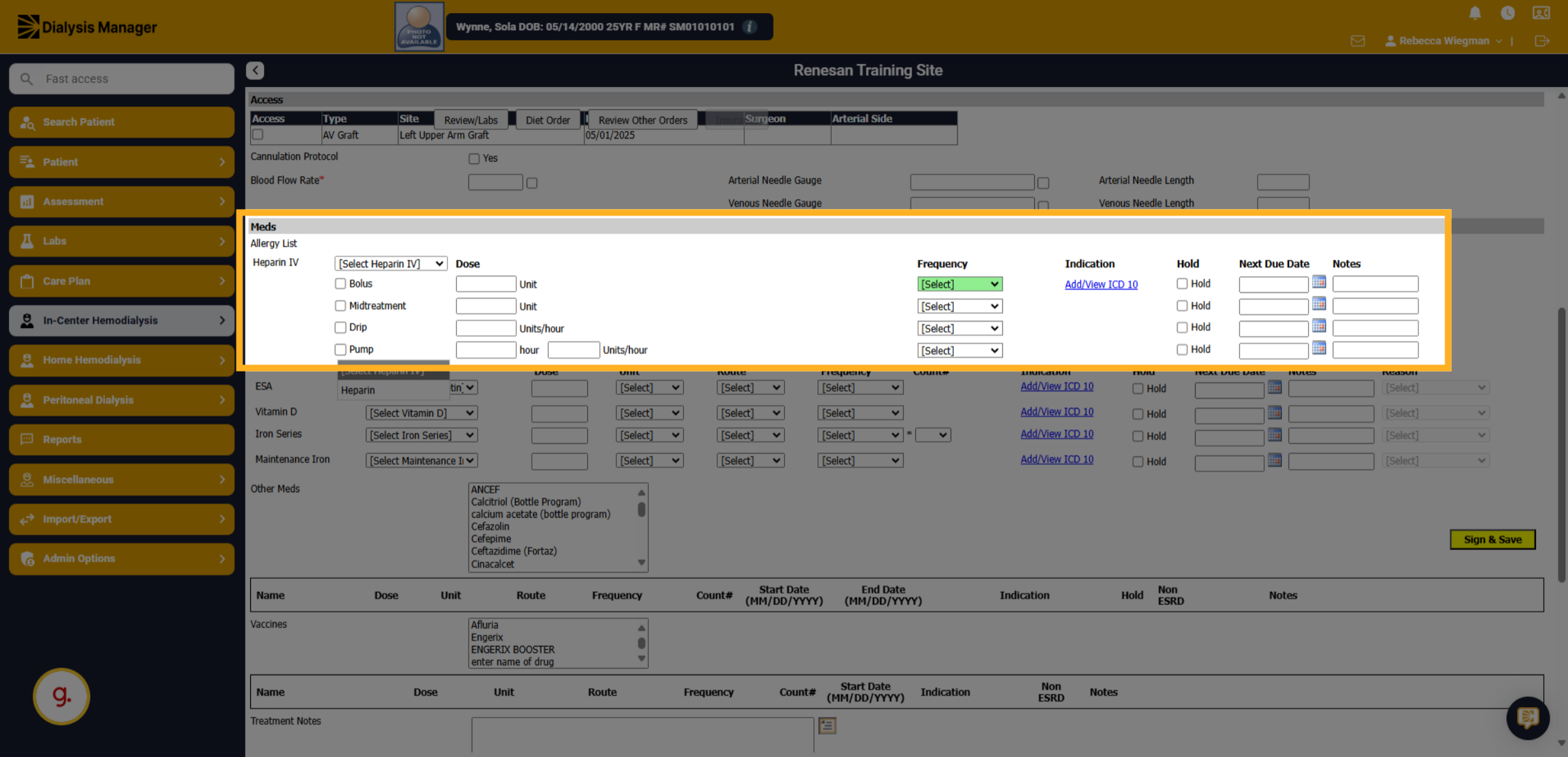Open the mail envelope icon
This screenshot has width=1568, height=757.
1358,41
